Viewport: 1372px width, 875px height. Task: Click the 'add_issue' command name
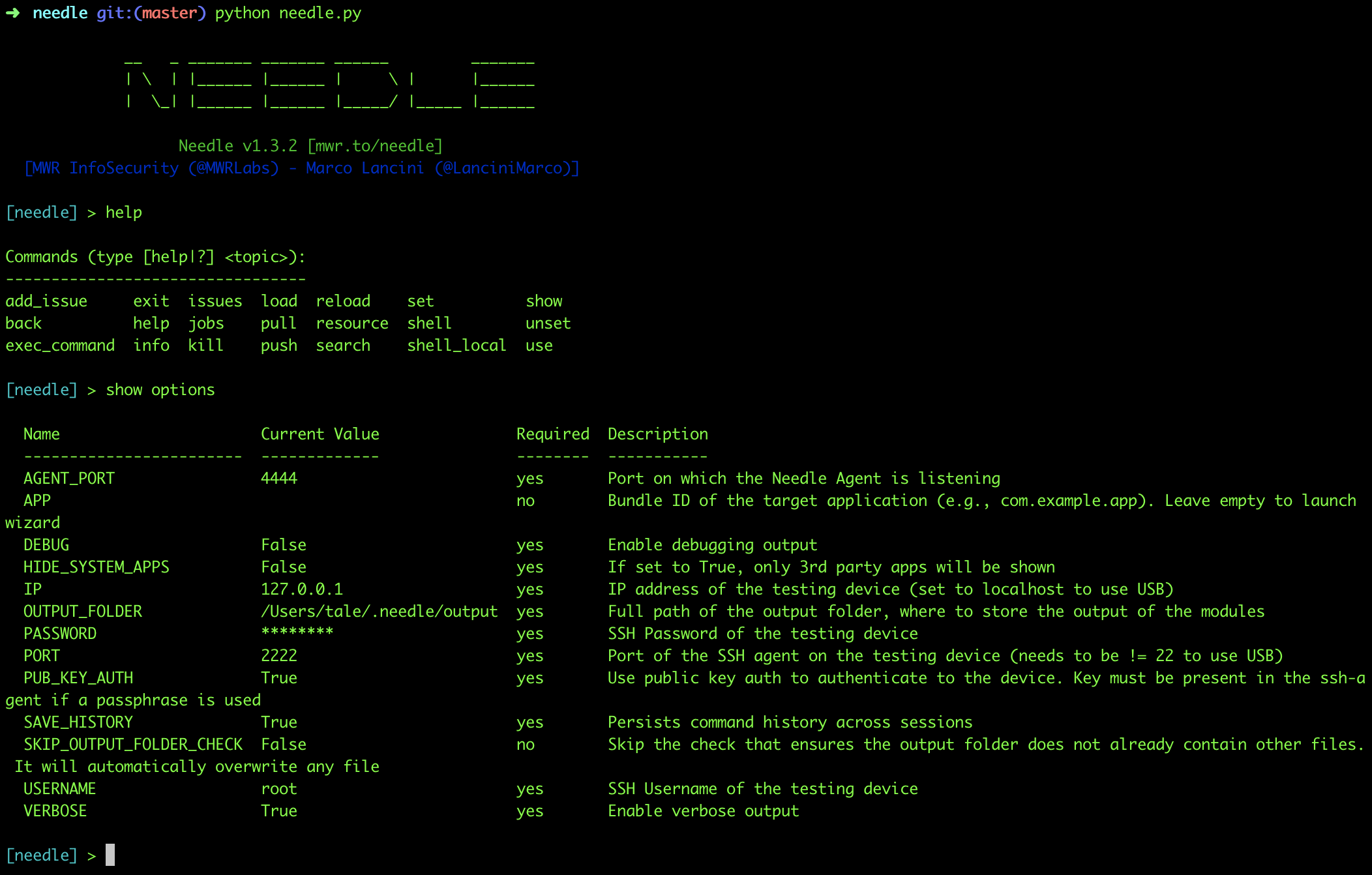tap(46, 301)
